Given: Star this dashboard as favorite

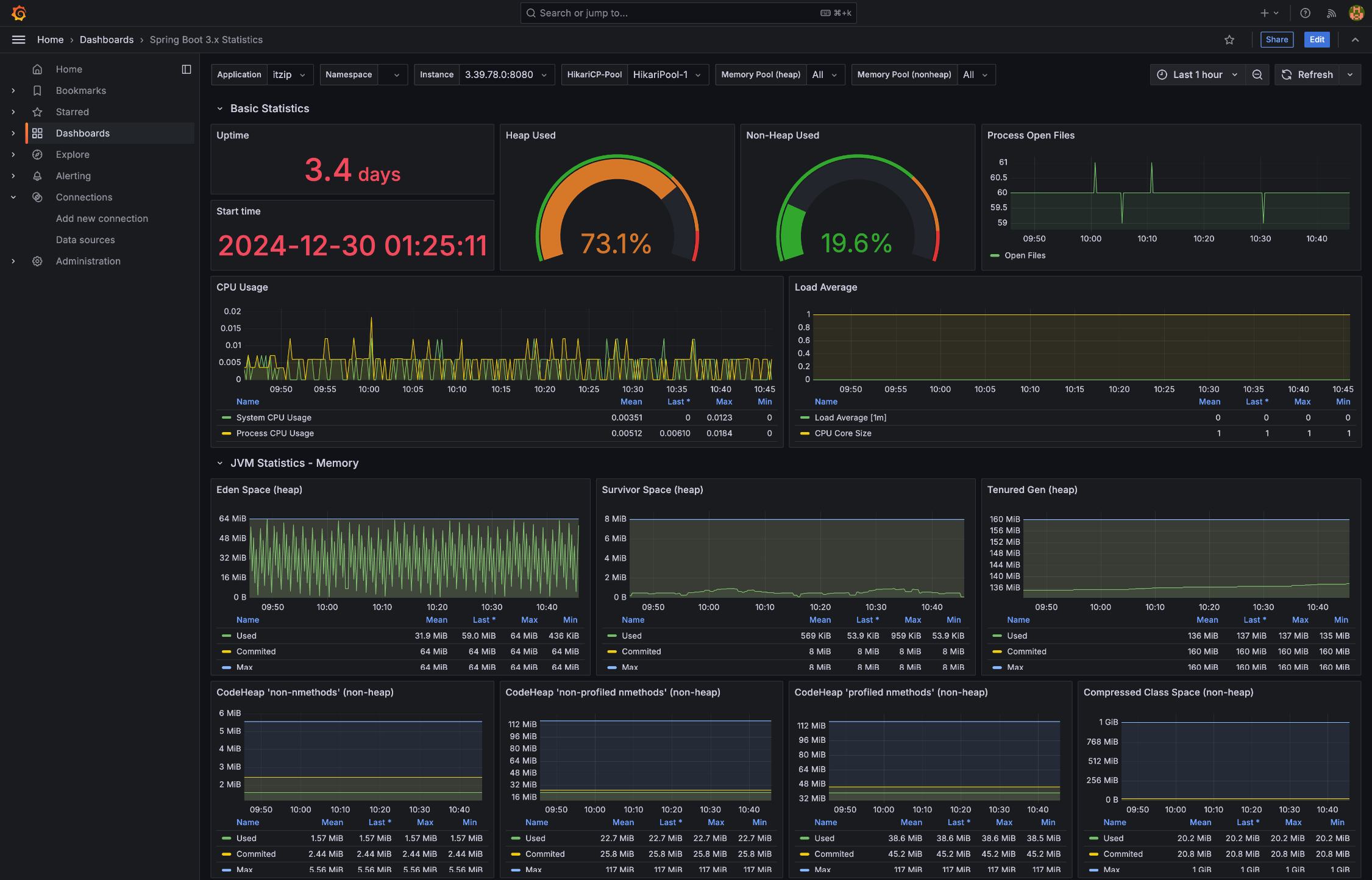Looking at the screenshot, I should pyautogui.click(x=1229, y=40).
